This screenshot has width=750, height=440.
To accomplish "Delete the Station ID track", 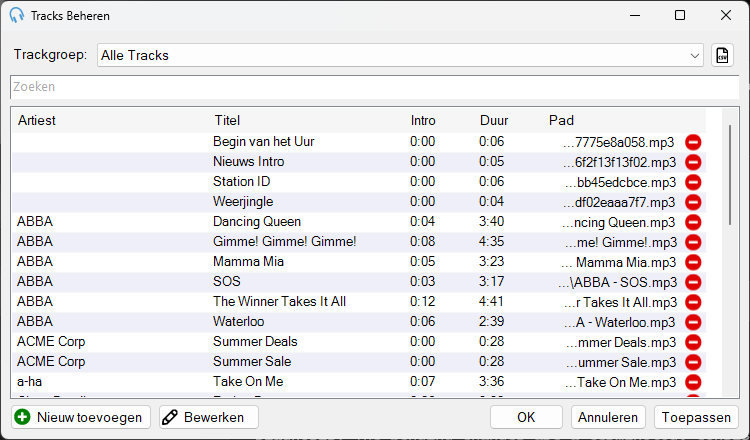I will coord(693,182).
